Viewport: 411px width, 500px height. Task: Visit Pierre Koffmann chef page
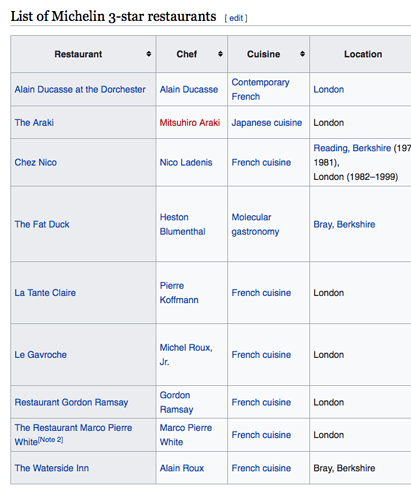pyautogui.click(x=179, y=293)
